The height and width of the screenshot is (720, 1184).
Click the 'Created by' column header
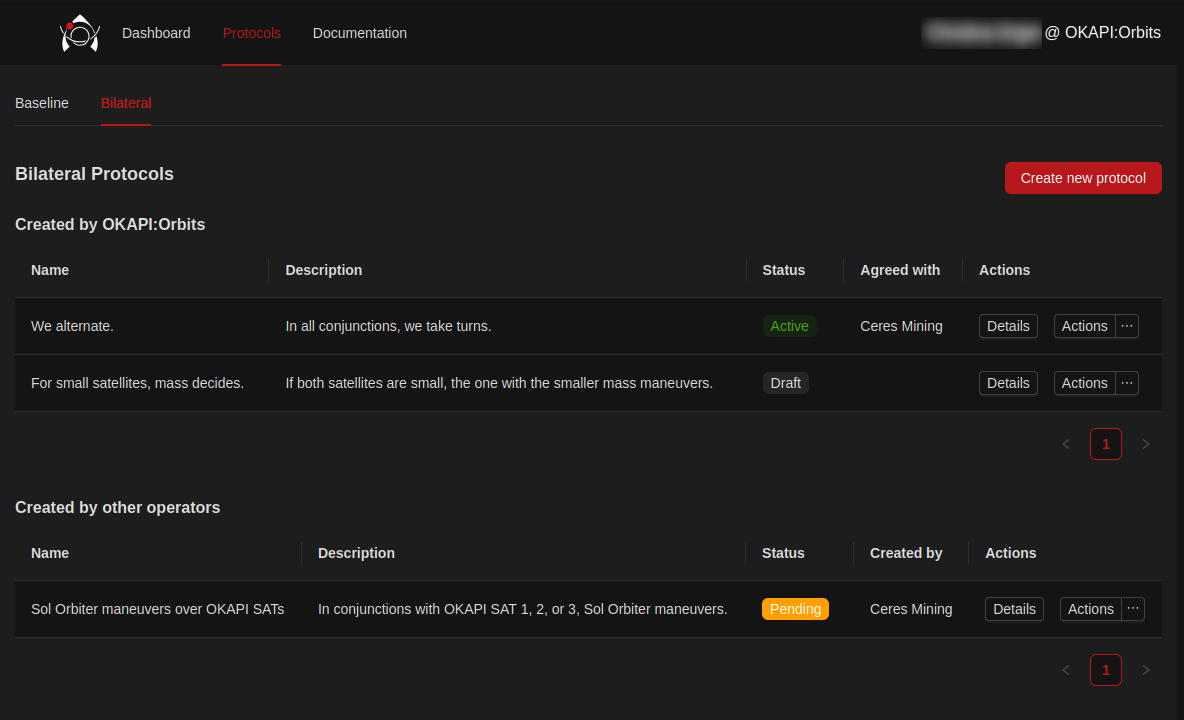tap(906, 553)
